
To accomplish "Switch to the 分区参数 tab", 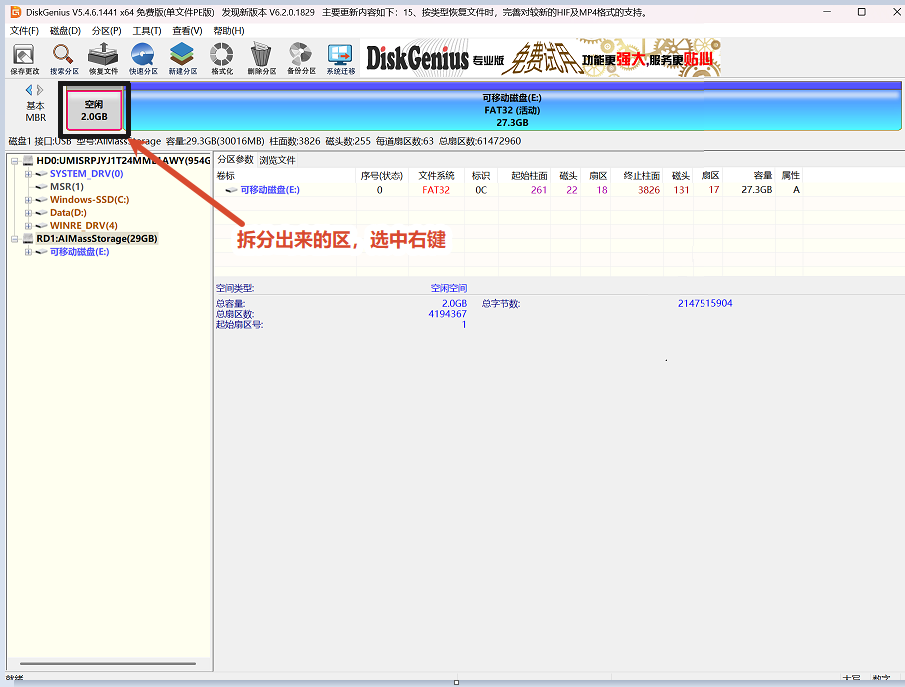I will [x=235, y=159].
